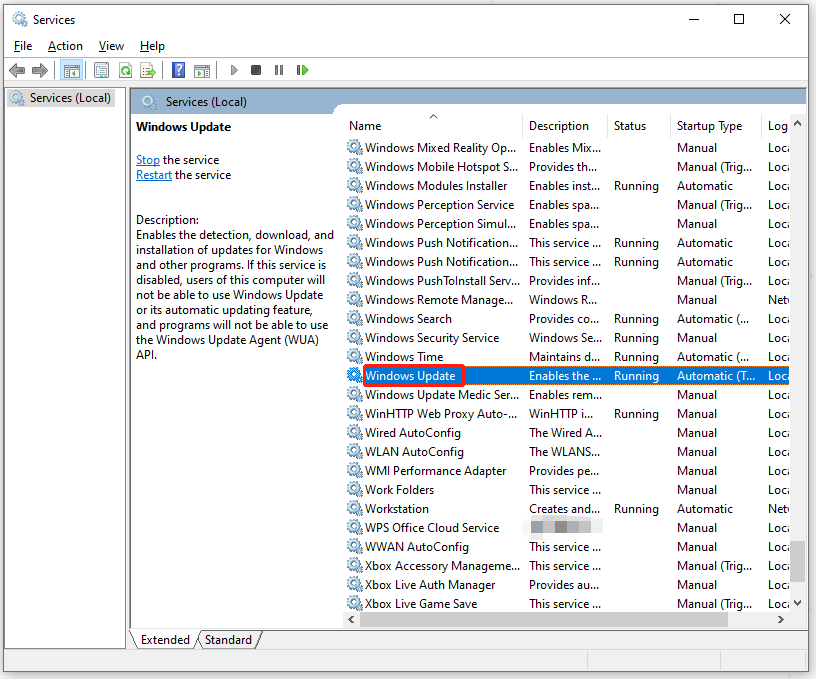This screenshot has height=679, width=816.
Task: Click Stop the service link
Action: pyautogui.click(x=148, y=160)
